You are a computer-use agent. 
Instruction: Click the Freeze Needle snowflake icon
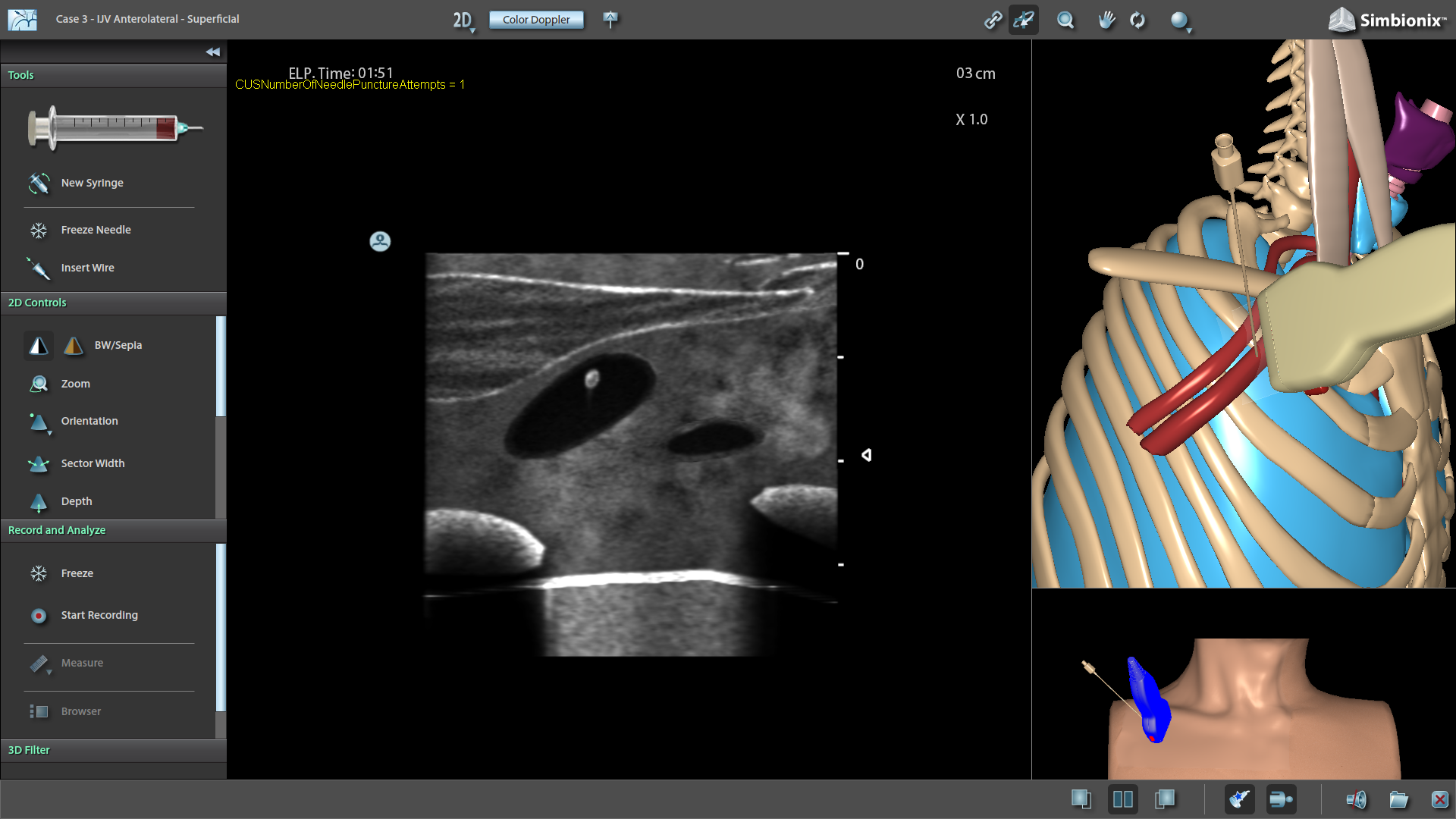[x=39, y=230]
